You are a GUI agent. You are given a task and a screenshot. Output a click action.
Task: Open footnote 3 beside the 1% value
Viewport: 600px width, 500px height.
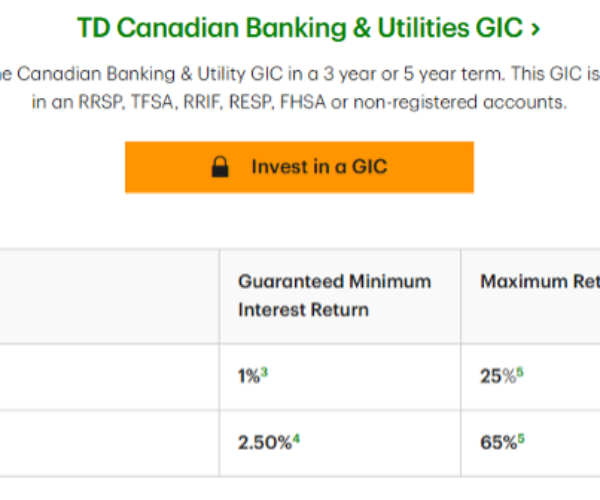point(264,373)
